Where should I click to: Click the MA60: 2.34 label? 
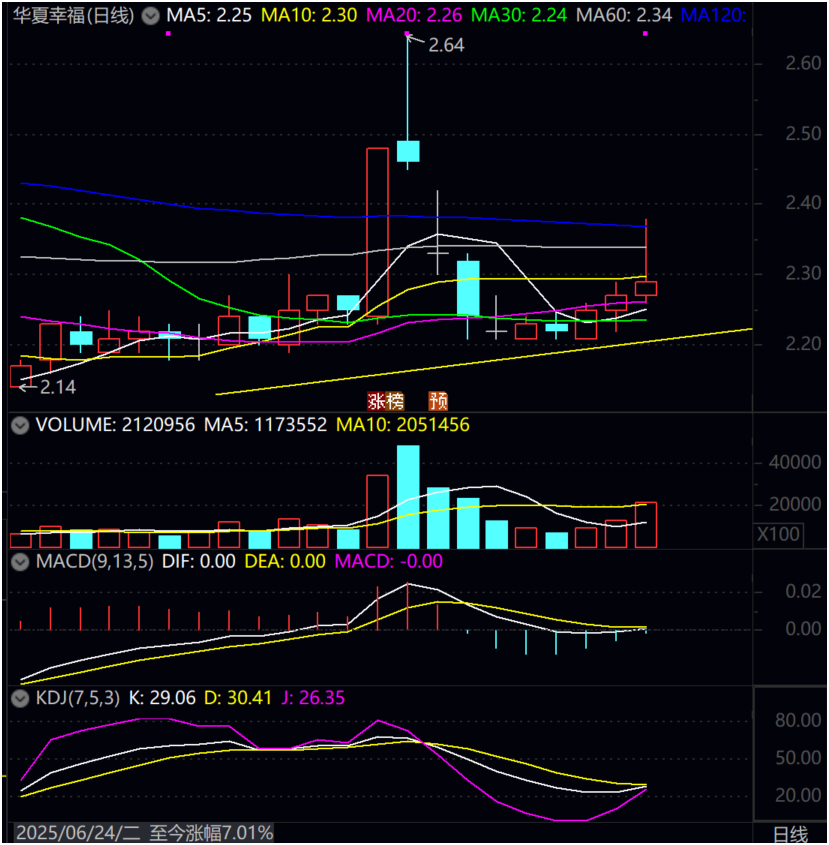624,16
